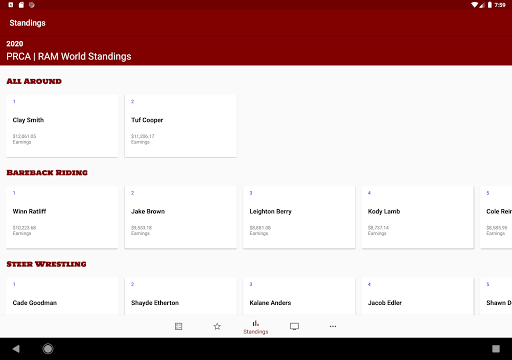Tap the favorites star icon

[x=217, y=326]
